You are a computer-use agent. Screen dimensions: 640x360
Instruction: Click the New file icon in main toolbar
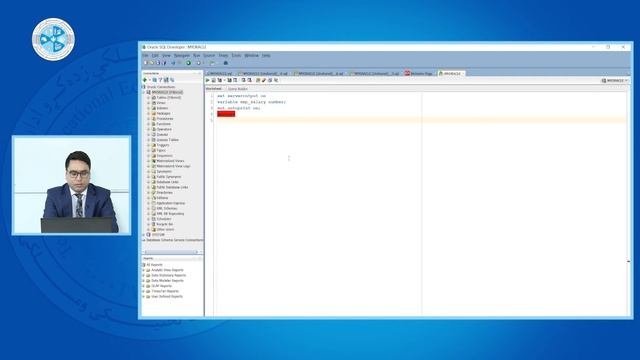[x=146, y=63]
